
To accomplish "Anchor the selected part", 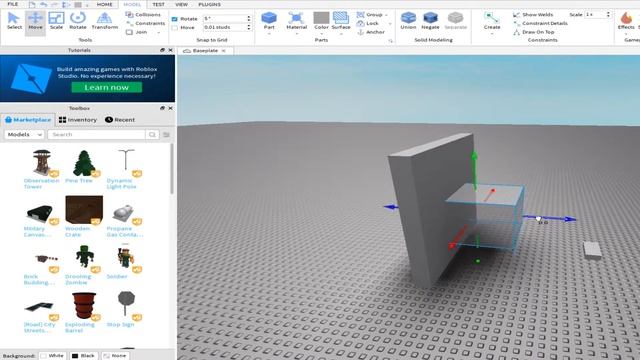I will (x=371, y=32).
